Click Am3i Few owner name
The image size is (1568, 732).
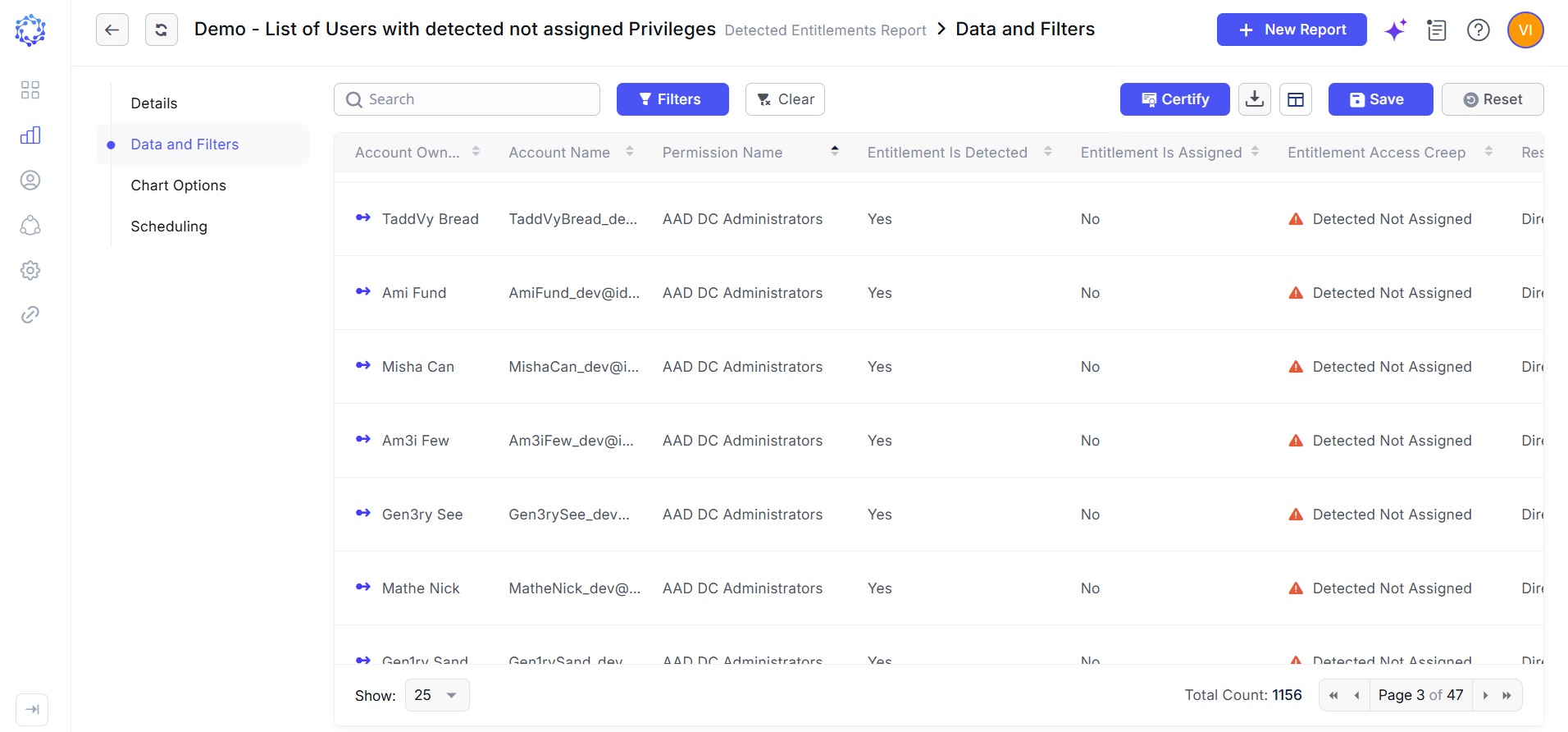click(x=416, y=441)
